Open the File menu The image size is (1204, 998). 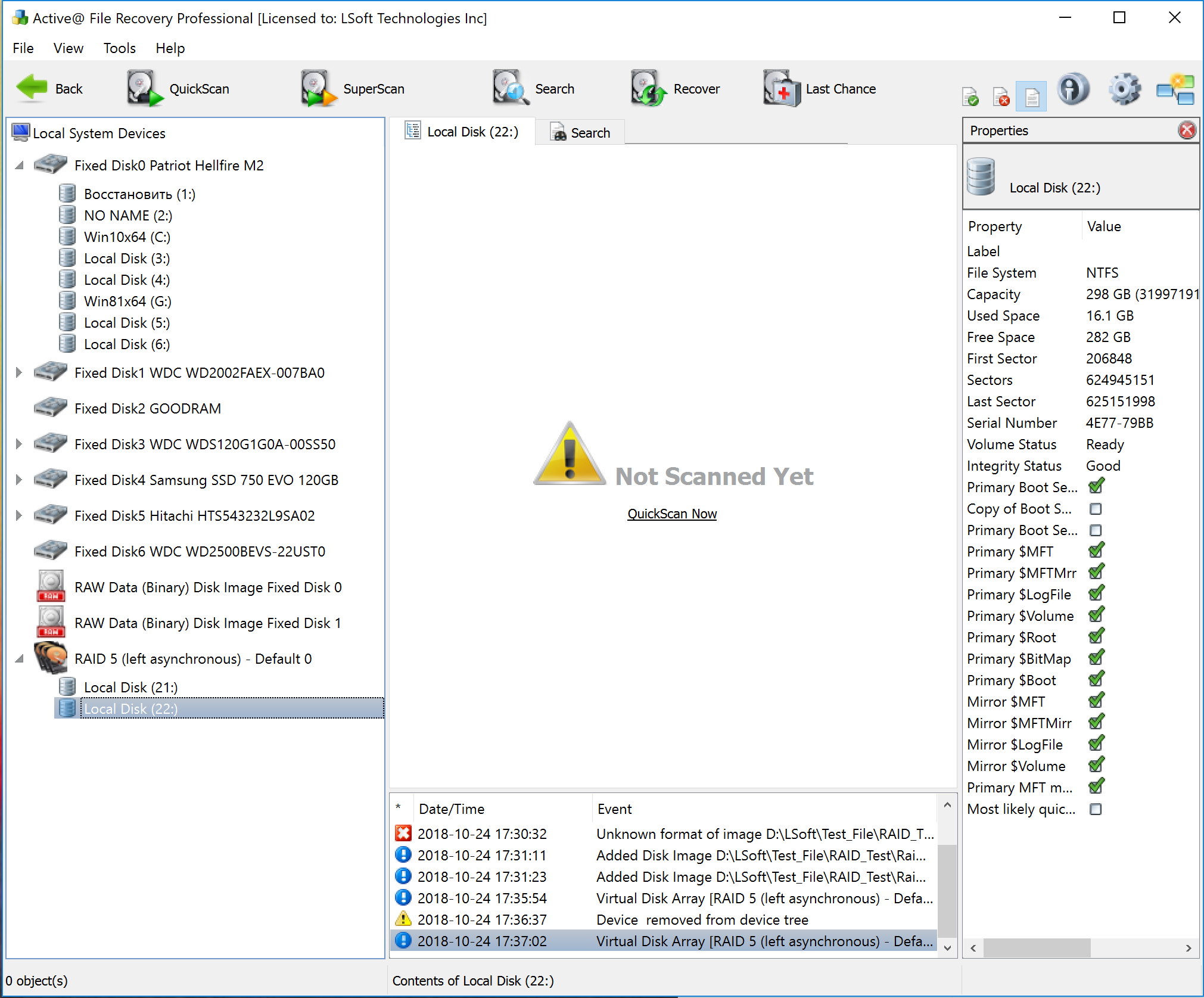point(23,48)
